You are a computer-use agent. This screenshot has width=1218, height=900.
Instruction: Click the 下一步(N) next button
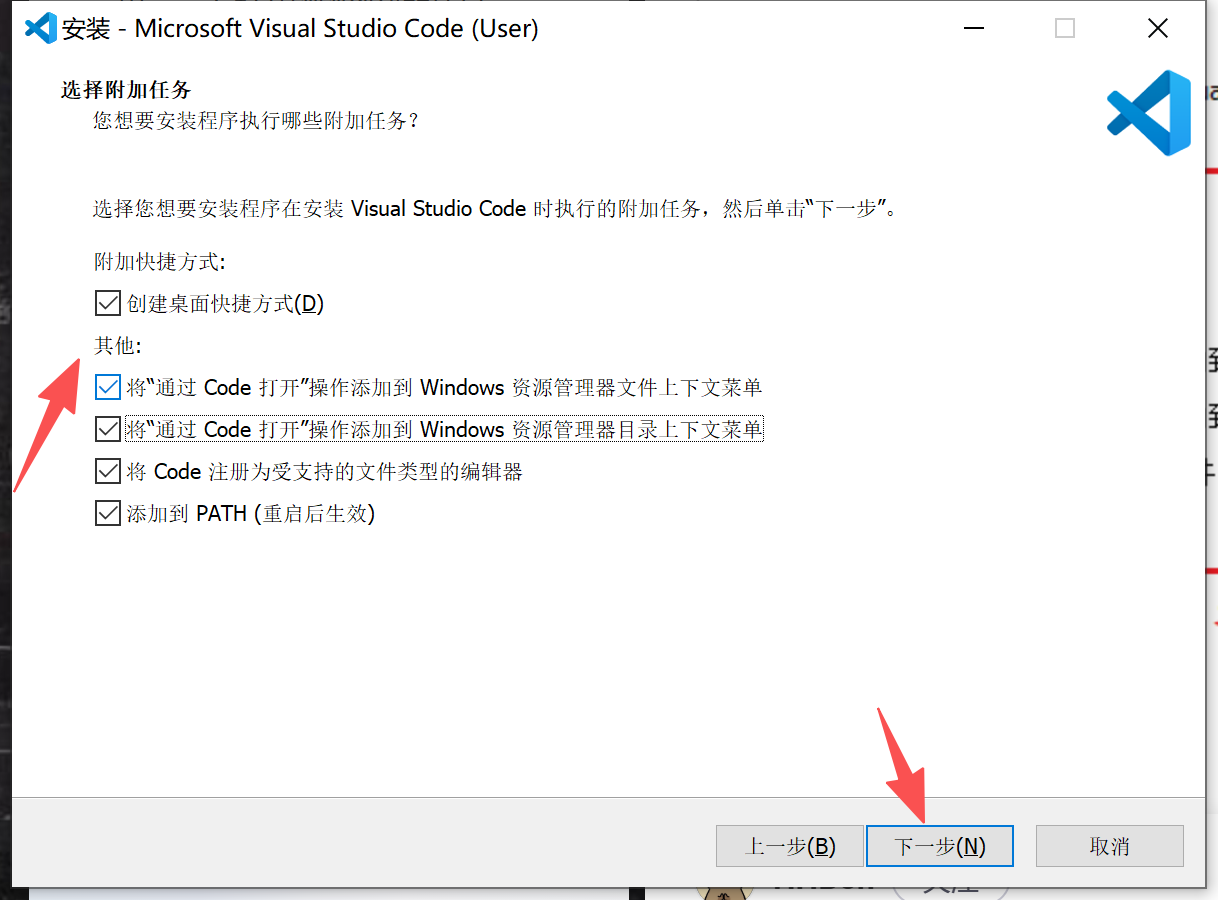939,846
